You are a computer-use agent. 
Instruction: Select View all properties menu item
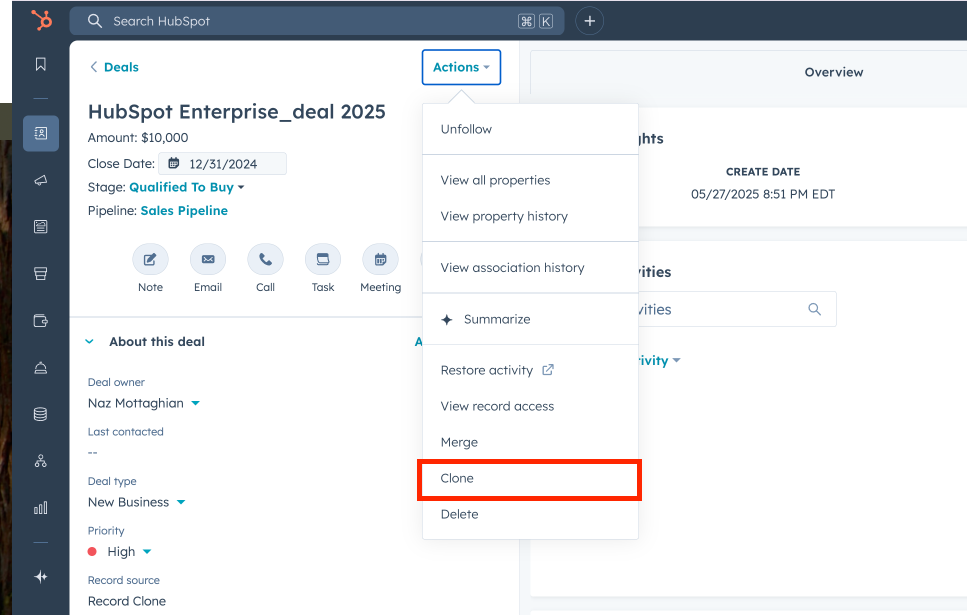click(x=530, y=180)
